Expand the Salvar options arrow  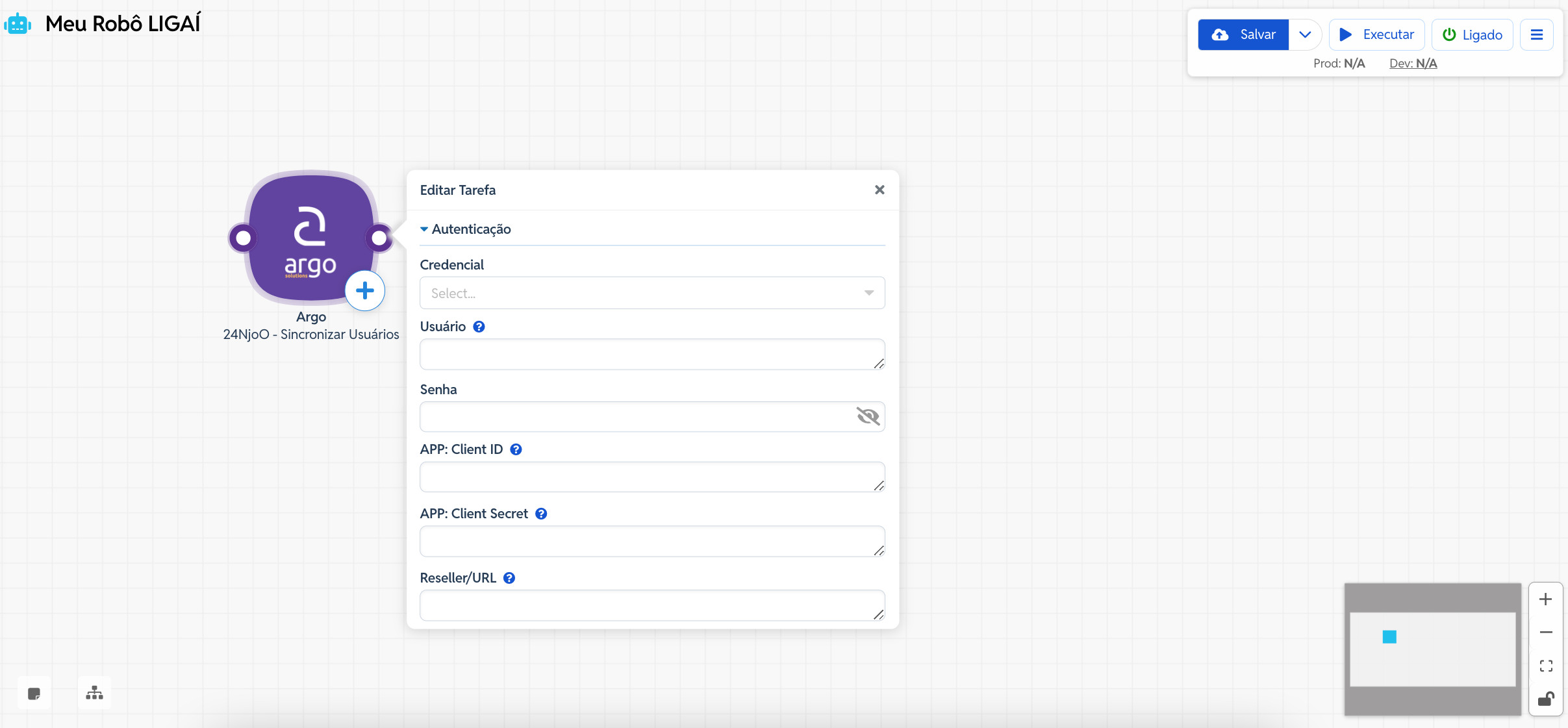(x=1305, y=35)
